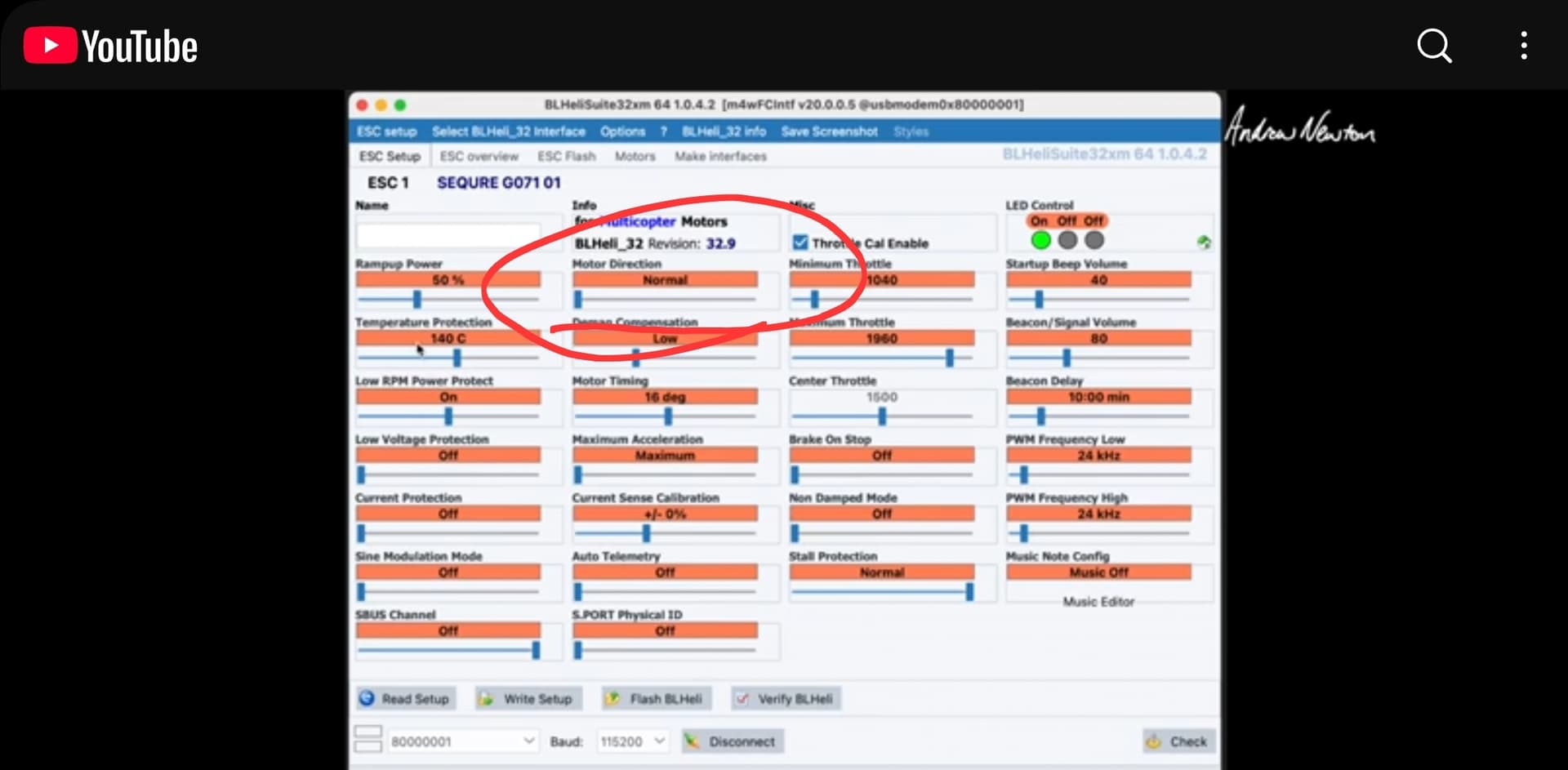Toggle Non Damped Mode Off value
This screenshot has width=1568, height=770.
click(x=882, y=514)
